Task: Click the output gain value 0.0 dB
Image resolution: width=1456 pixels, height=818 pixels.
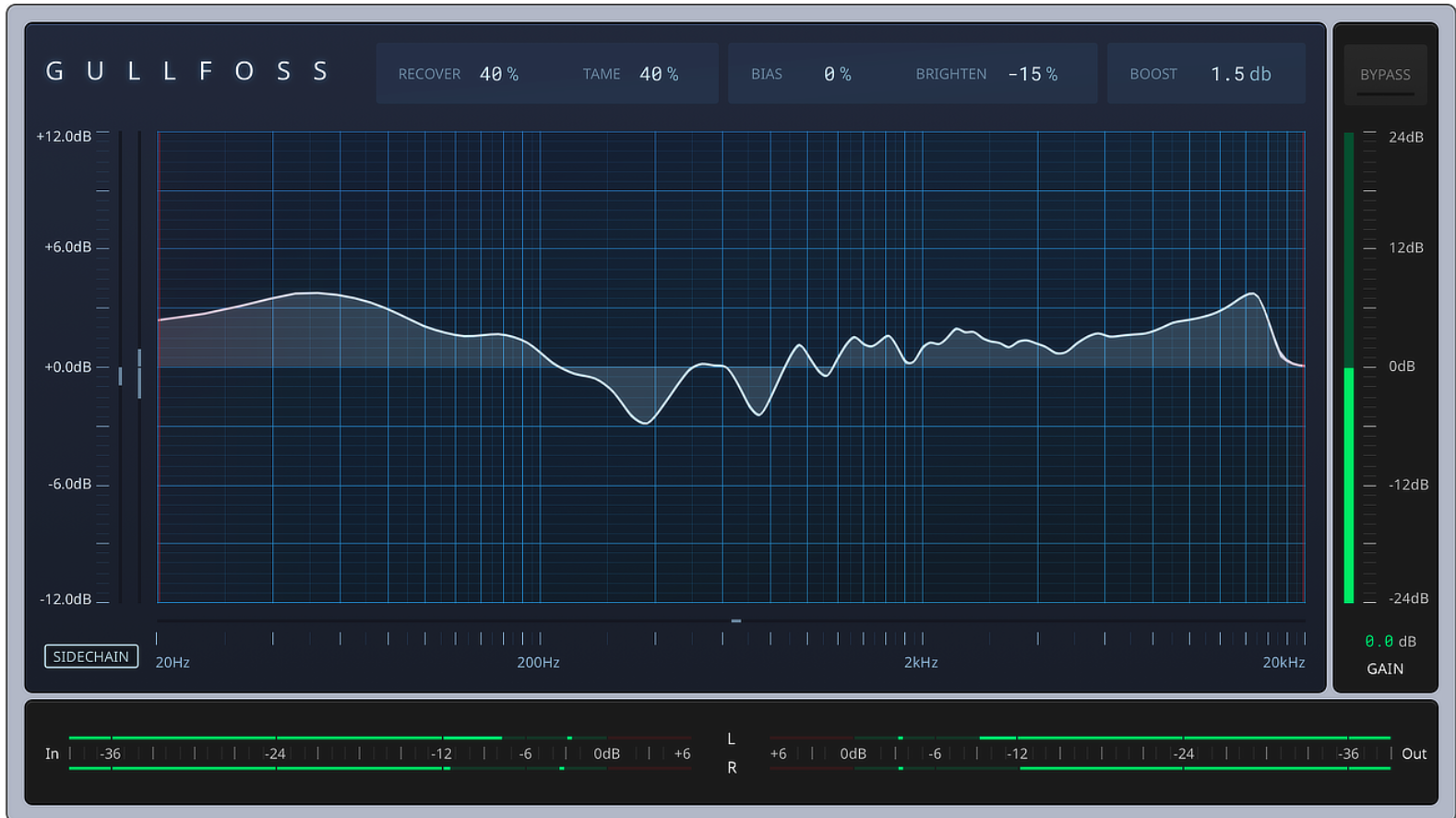Action: pos(1390,641)
